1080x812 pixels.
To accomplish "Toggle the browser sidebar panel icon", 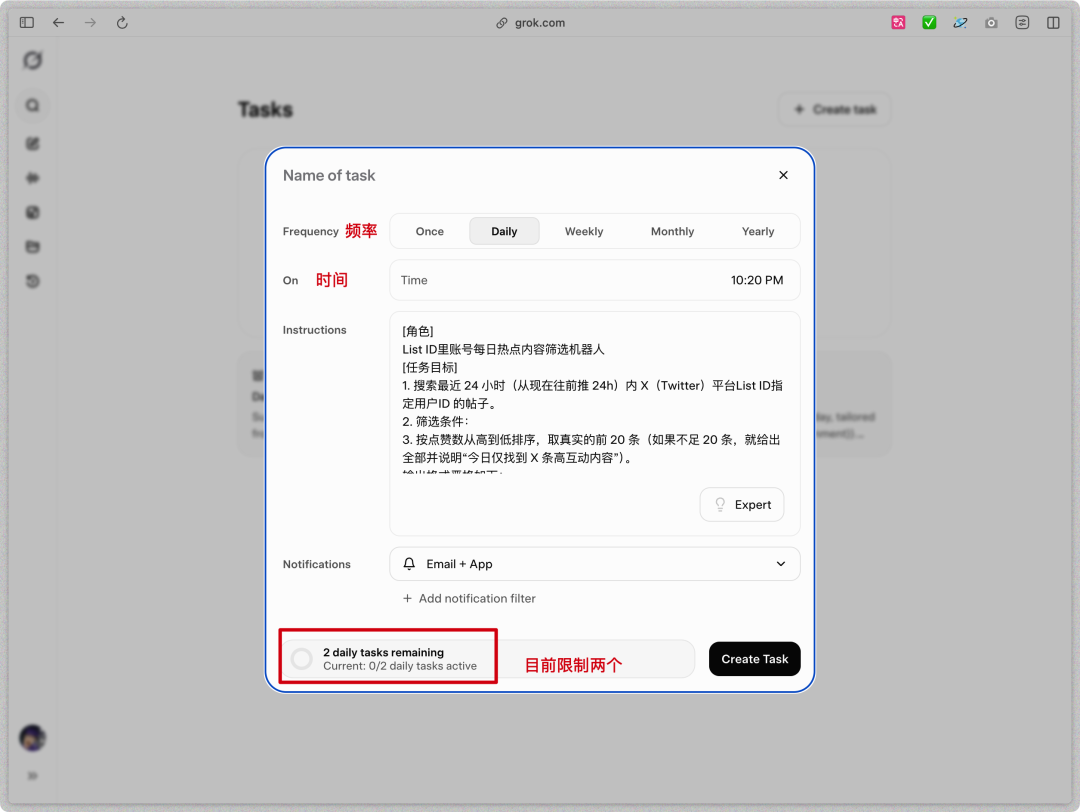I will [1052, 22].
